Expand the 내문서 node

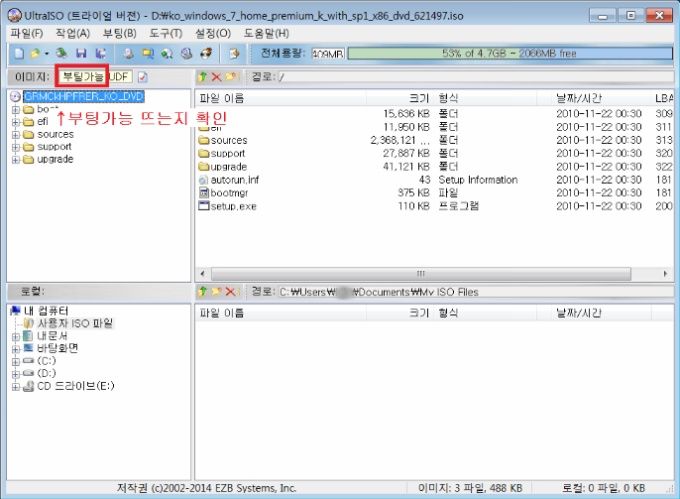(16, 336)
